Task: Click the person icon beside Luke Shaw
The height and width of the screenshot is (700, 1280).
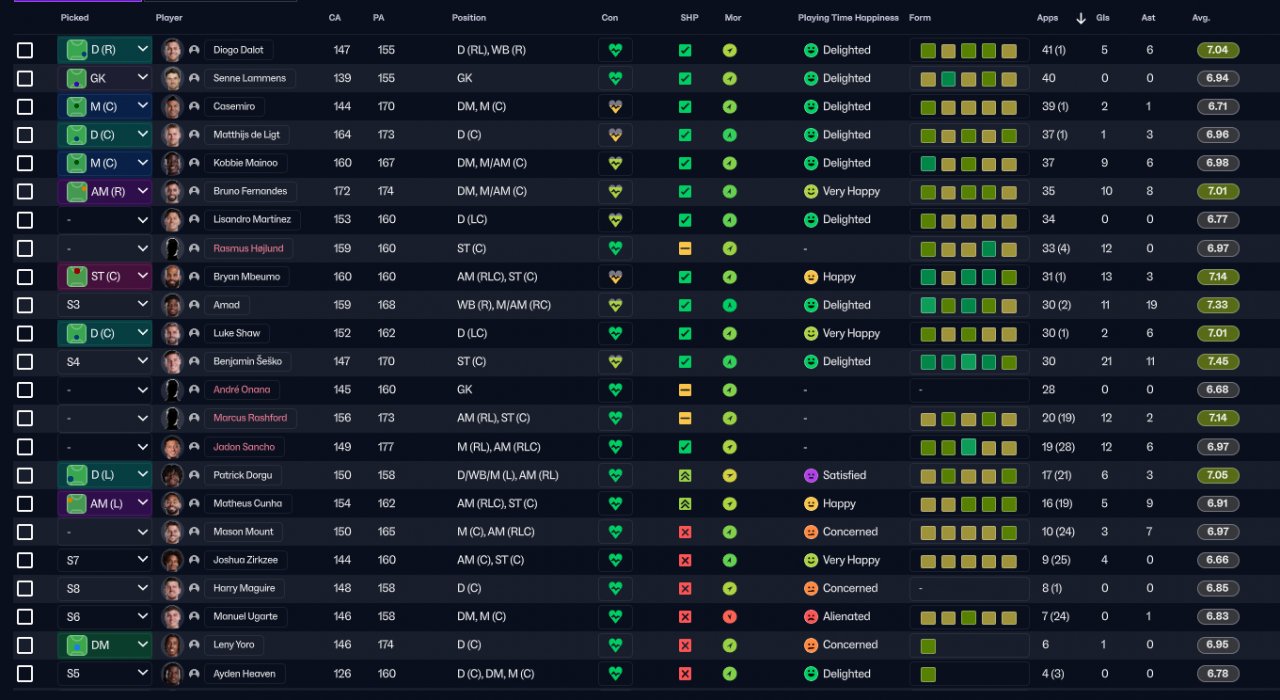Action: (x=194, y=333)
